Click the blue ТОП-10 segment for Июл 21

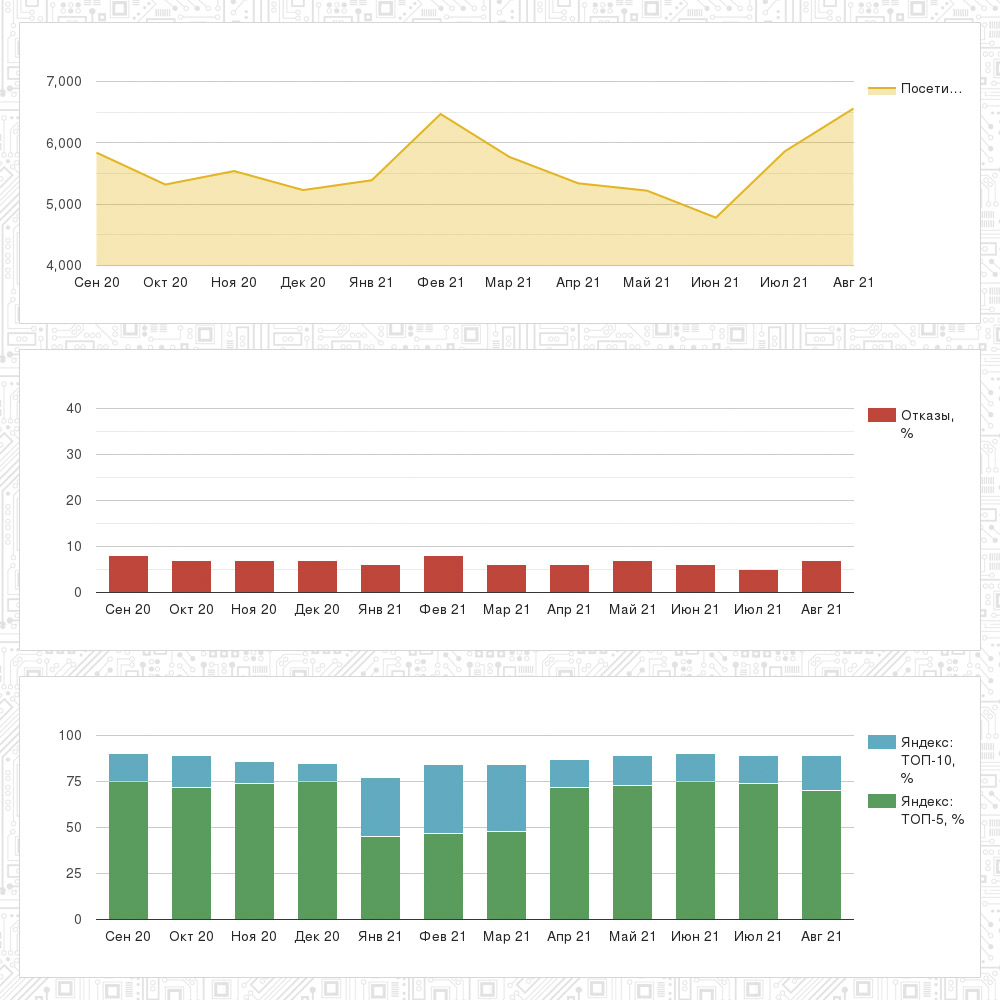(x=758, y=769)
